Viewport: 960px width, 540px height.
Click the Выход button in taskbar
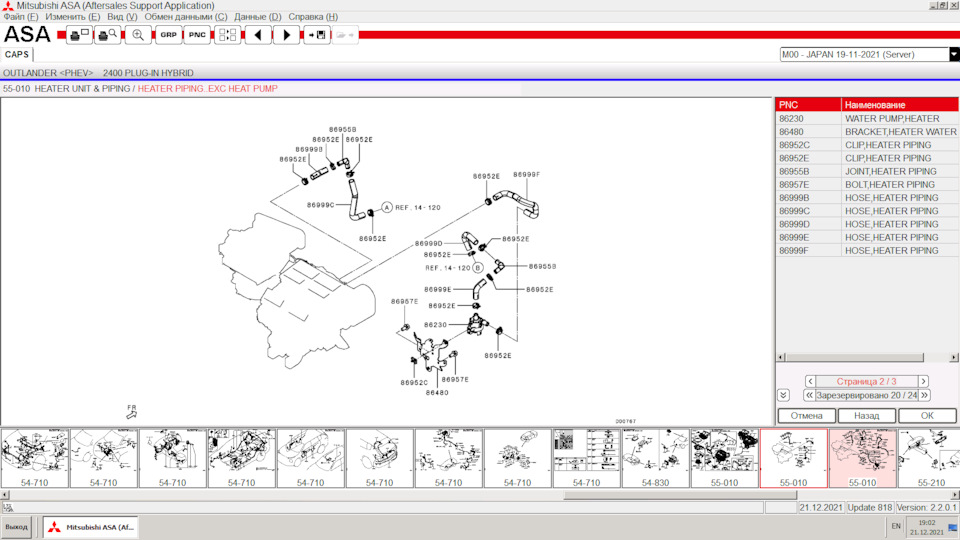coord(17,527)
